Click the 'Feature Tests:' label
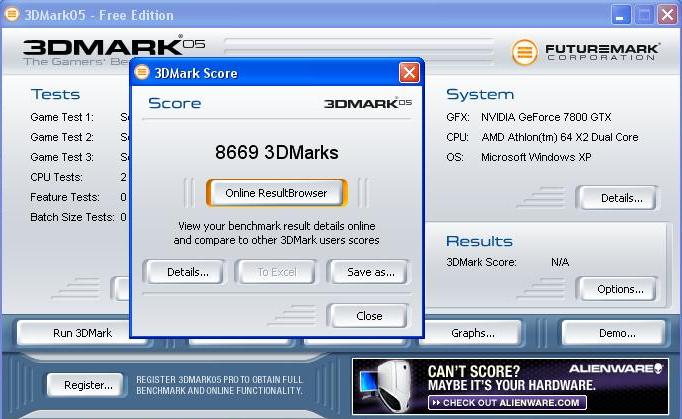The width and height of the screenshot is (682, 419). (65, 197)
